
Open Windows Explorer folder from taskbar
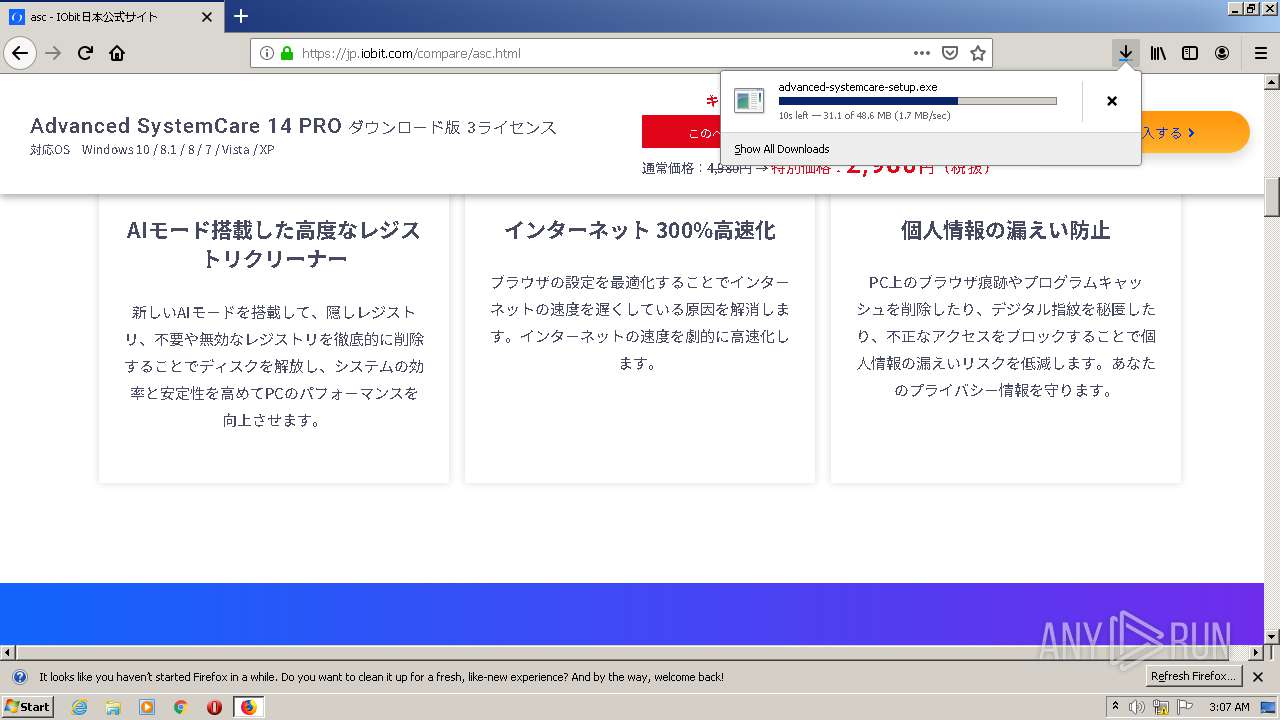pos(113,707)
